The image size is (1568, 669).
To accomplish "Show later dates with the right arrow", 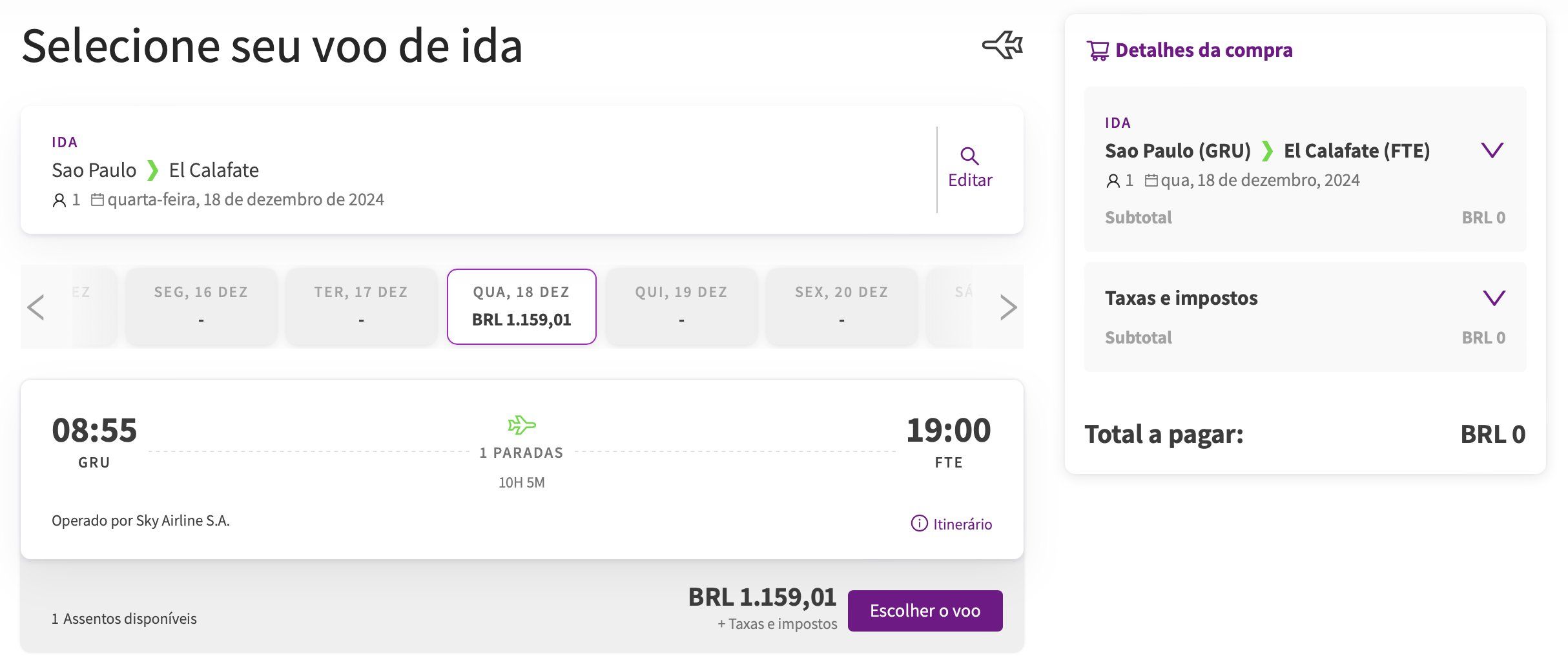I will [x=1007, y=307].
